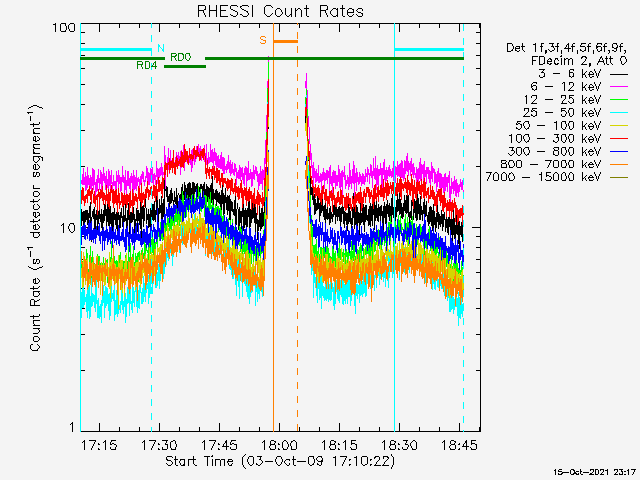Click the cyan 'N' night flag label
The width and height of the screenshot is (640, 480).
(x=161, y=49)
